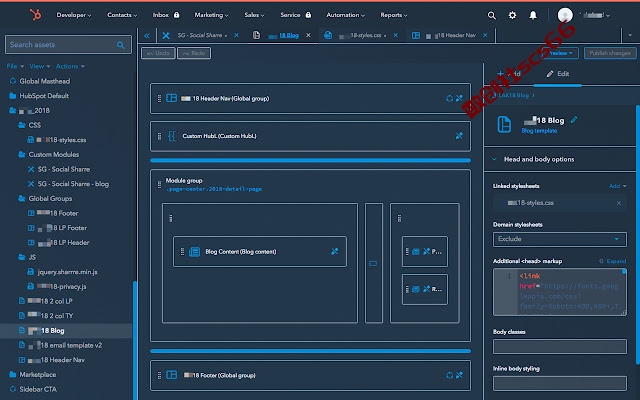Open the File menu in sidebar
The image size is (640, 400).
point(15,66)
